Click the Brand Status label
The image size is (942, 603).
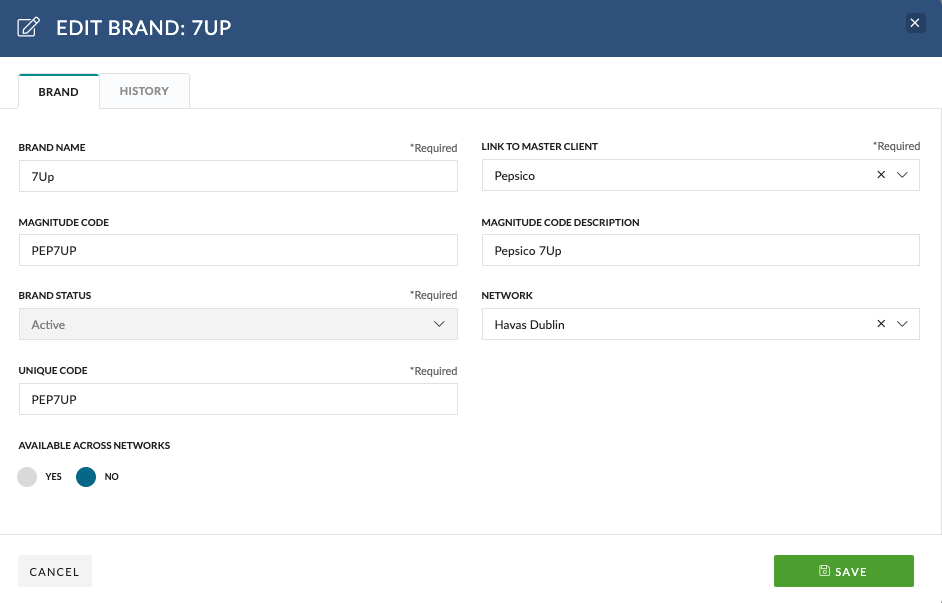(55, 295)
